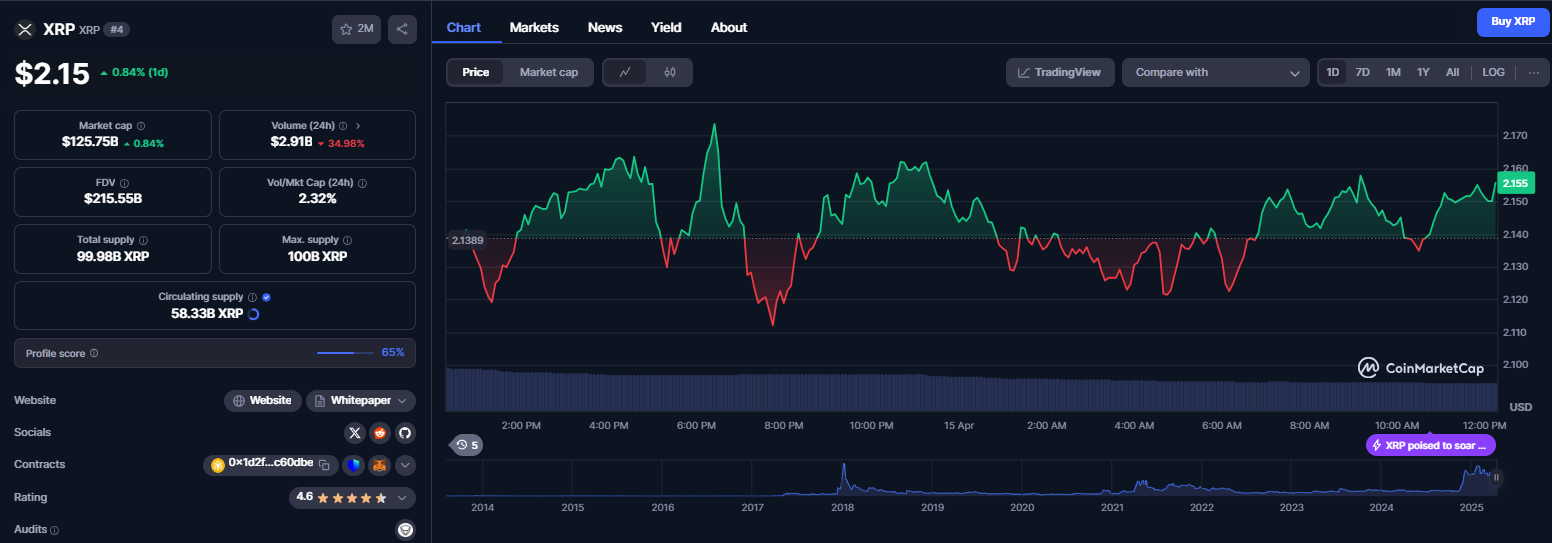Viewport: 1552px width, 543px height.
Task: Click the $2.15 current price heading
Action: point(52,73)
